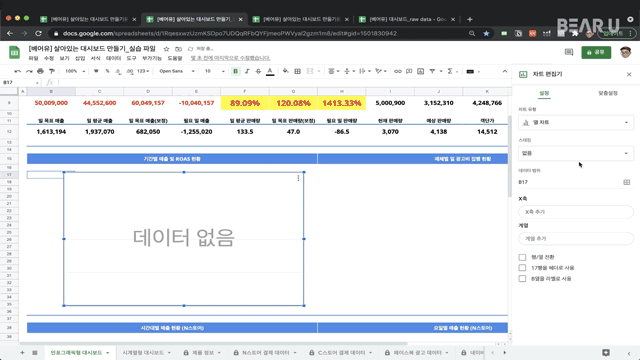Enable use row 17 as headers

(522, 268)
